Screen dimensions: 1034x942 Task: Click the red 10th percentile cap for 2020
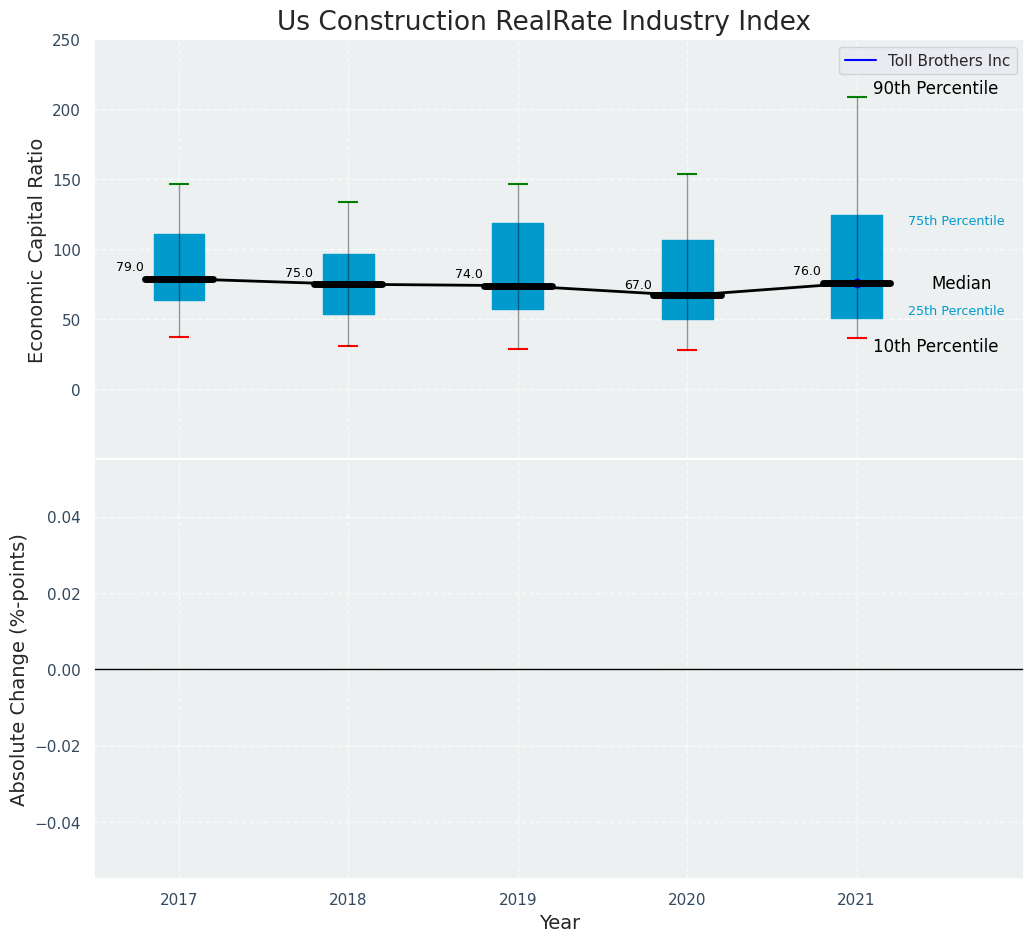pos(687,350)
